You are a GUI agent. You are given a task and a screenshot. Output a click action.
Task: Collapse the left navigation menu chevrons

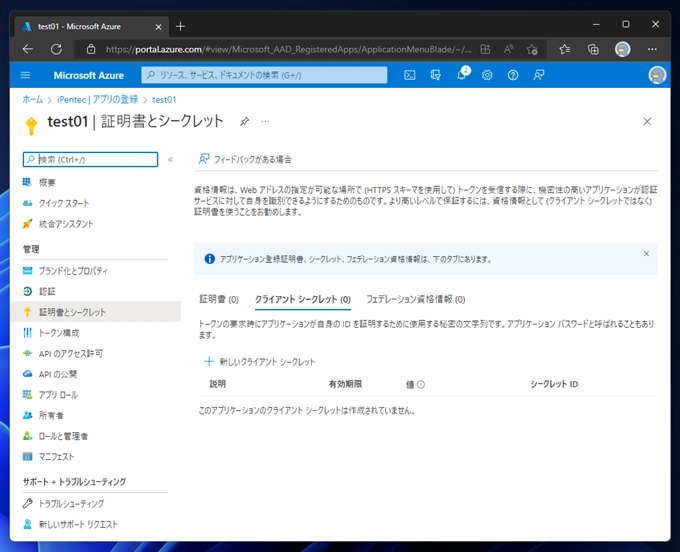click(x=171, y=159)
